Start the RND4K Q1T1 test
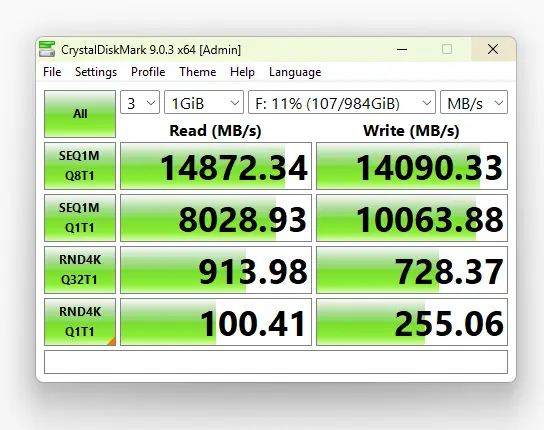544x430 pixels. click(x=80, y=322)
